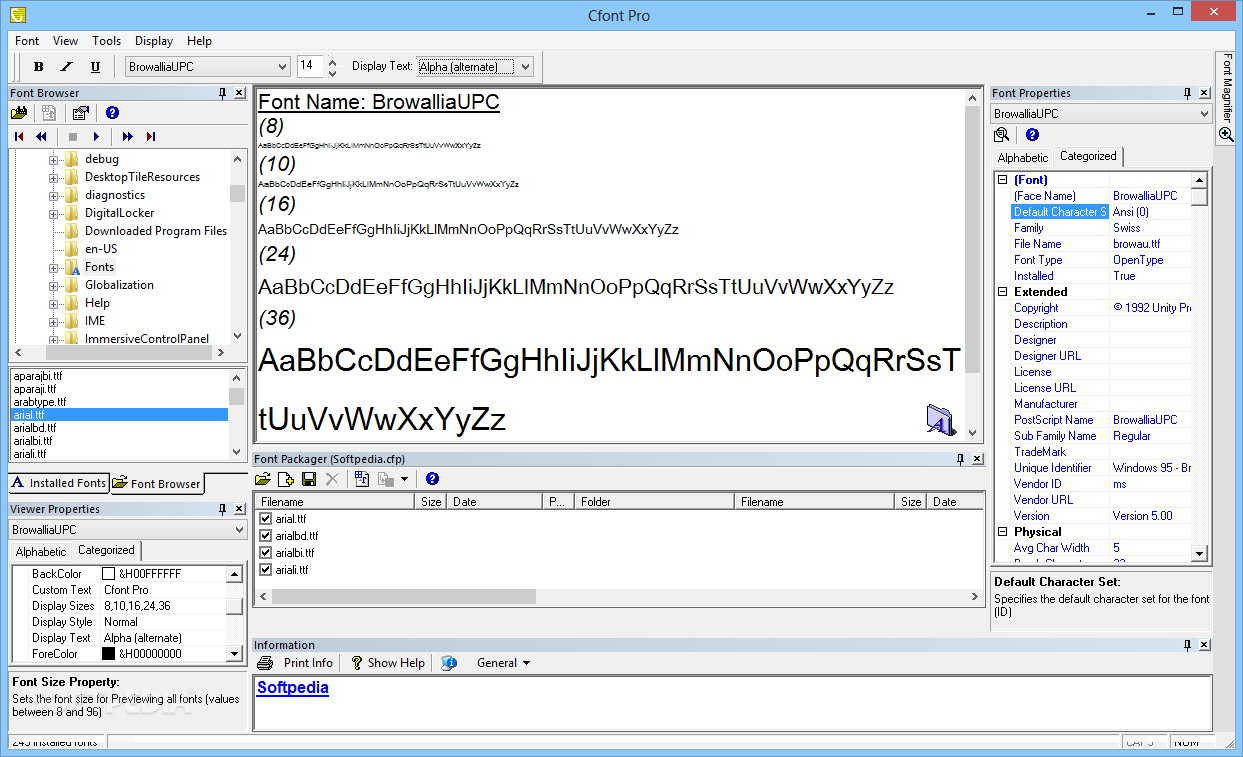Open the Font menu
The image size is (1243, 757).
click(x=27, y=41)
